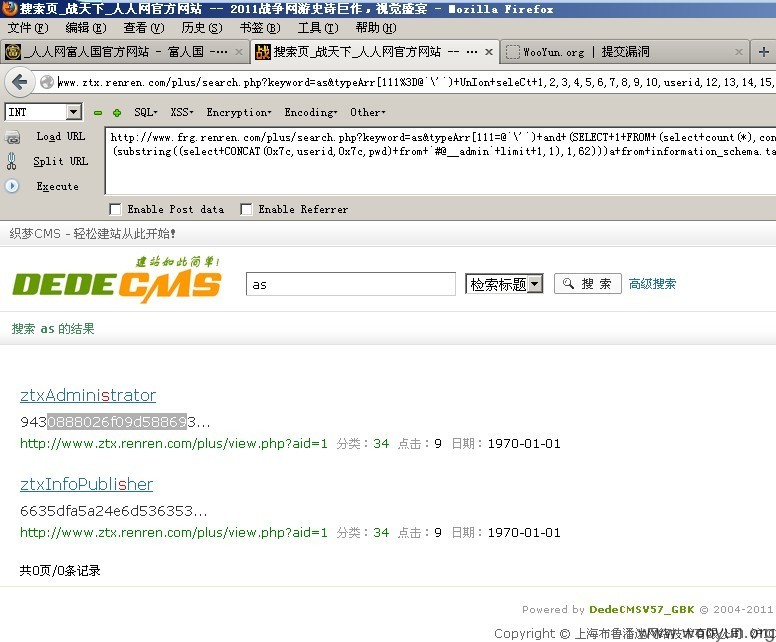776x642 pixels.
Task: Open the ztxAdministrator result link
Action: (x=88, y=395)
